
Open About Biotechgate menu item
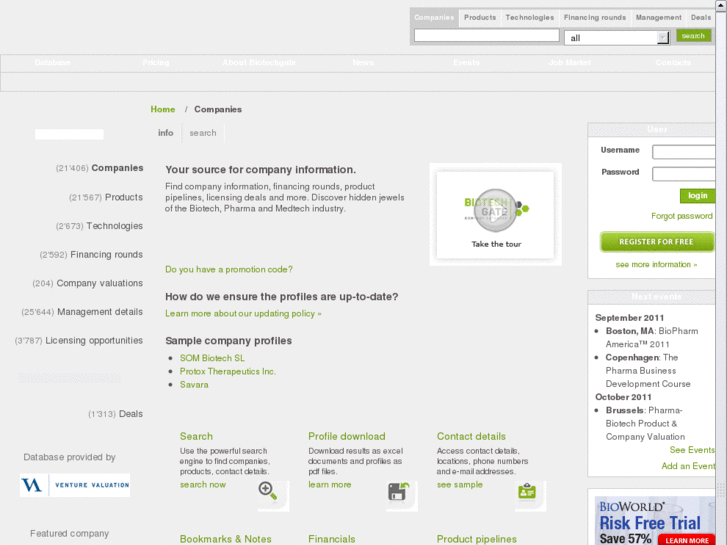259,63
